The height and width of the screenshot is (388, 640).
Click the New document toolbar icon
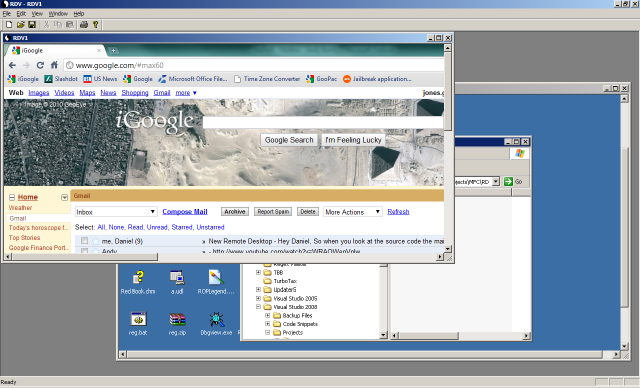point(9,25)
